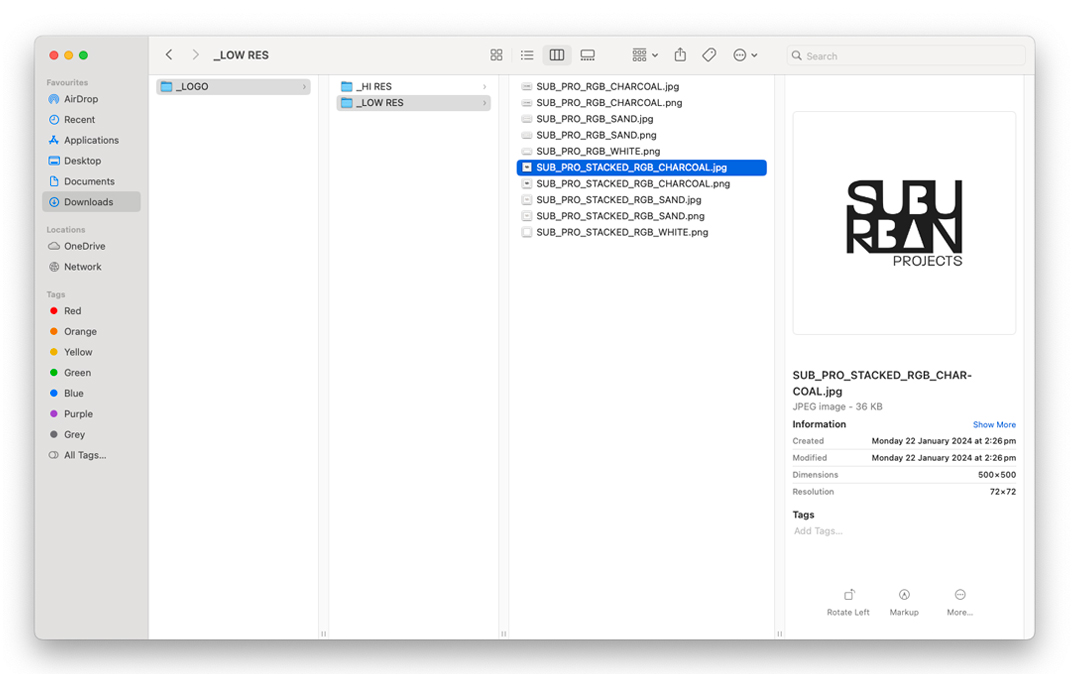Click Show More in Information section

[x=994, y=425]
